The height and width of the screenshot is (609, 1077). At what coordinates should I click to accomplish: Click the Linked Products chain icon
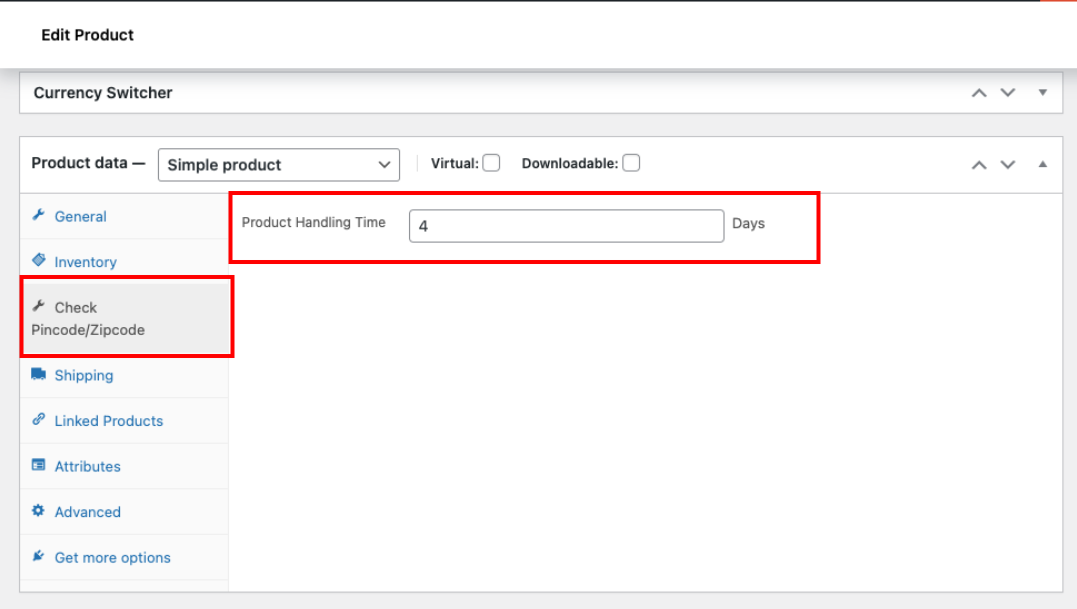click(38, 420)
